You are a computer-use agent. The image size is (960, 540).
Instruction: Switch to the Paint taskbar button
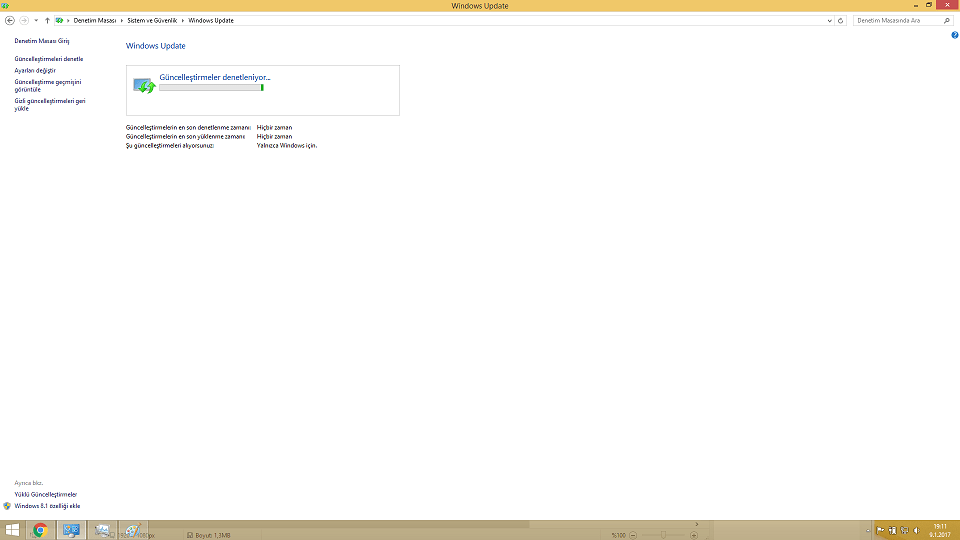(x=133, y=530)
